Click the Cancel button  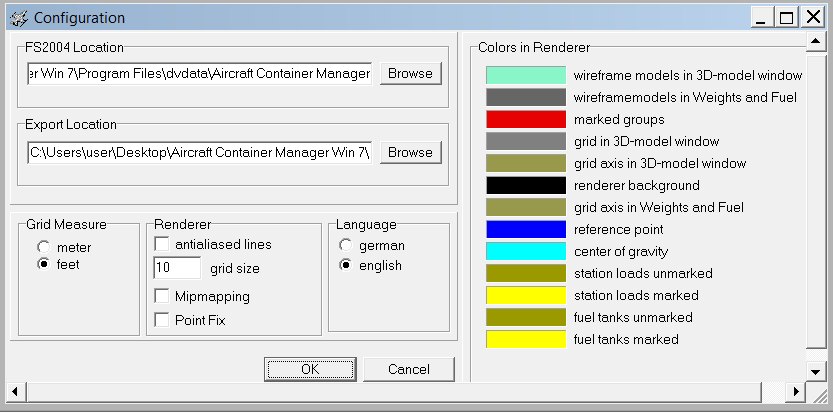(409, 369)
